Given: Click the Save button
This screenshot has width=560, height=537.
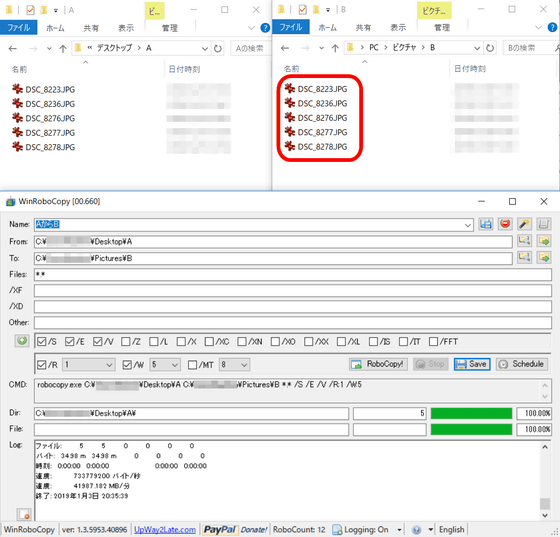Looking at the screenshot, I should (472, 364).
